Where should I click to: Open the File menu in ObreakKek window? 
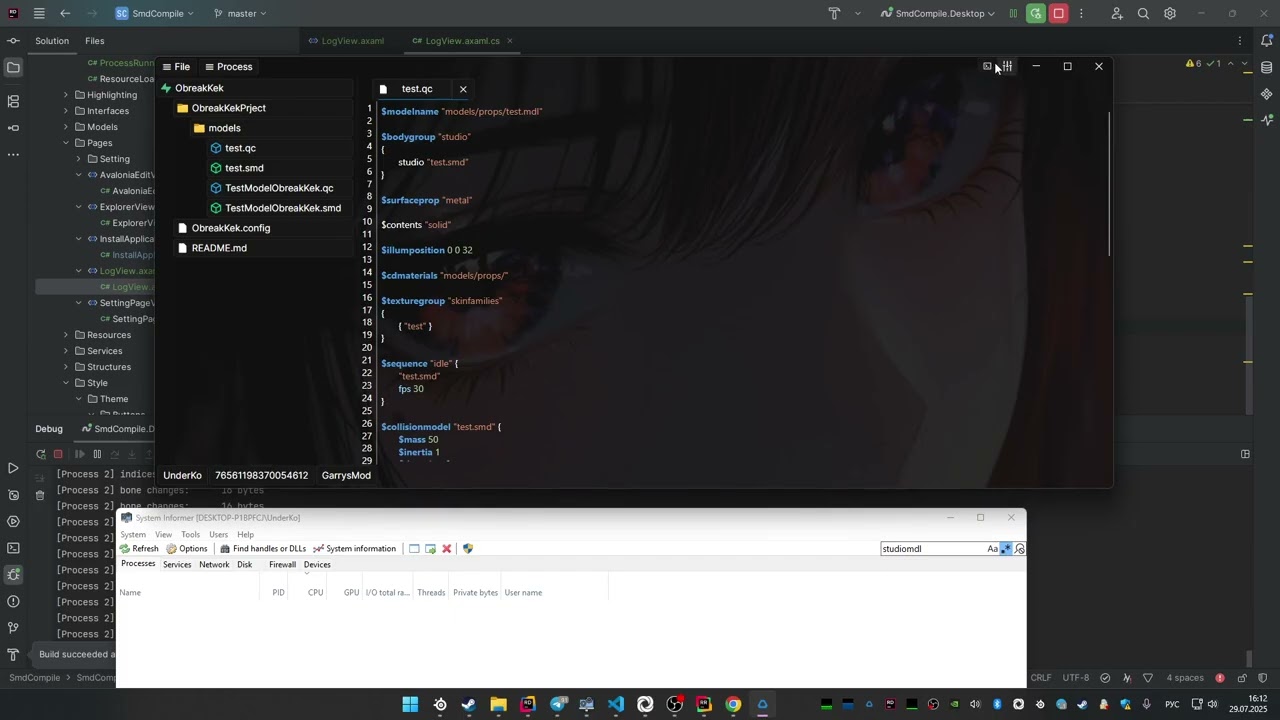176,67
